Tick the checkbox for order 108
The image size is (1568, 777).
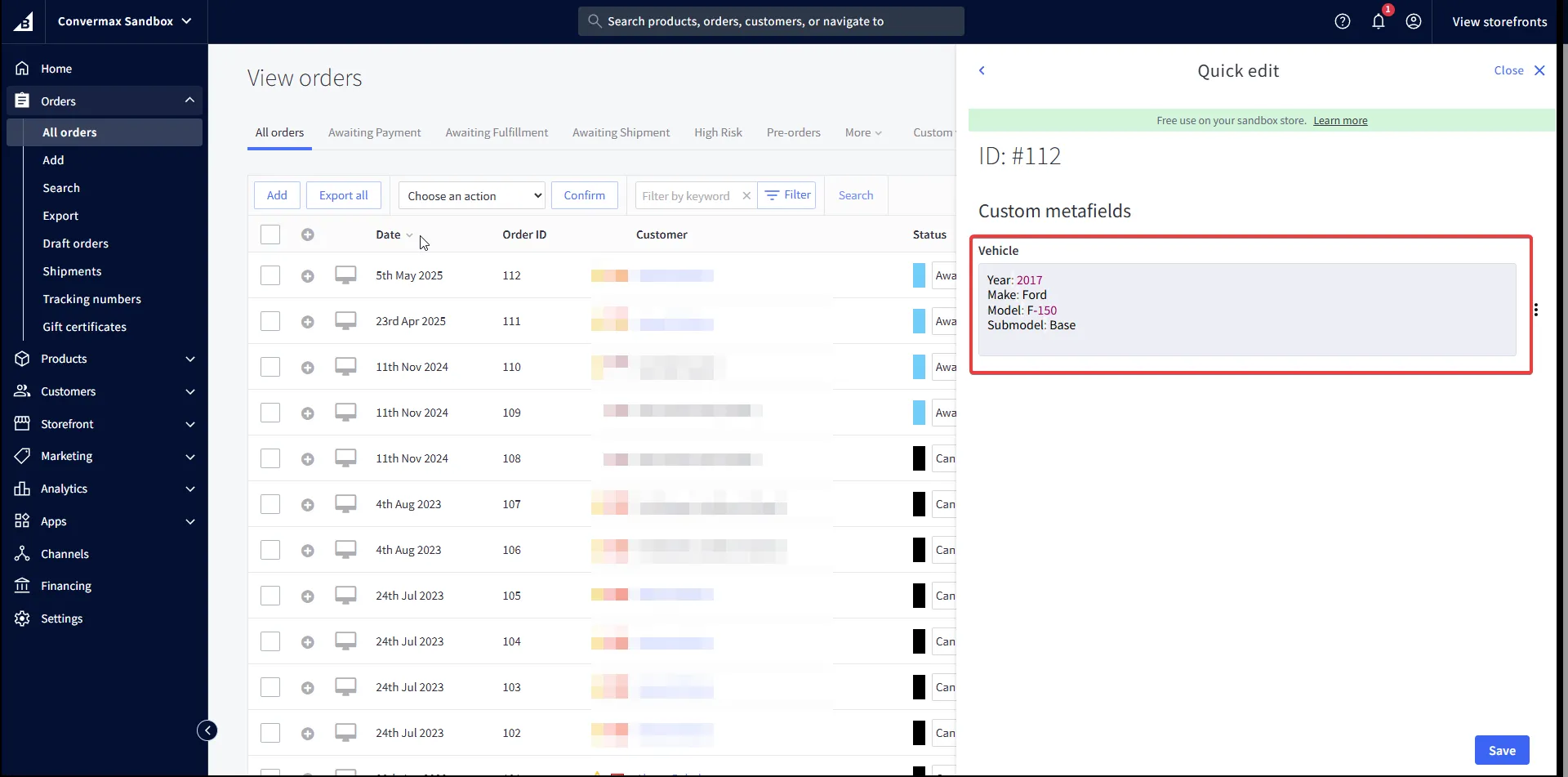[x=270, y=458]
